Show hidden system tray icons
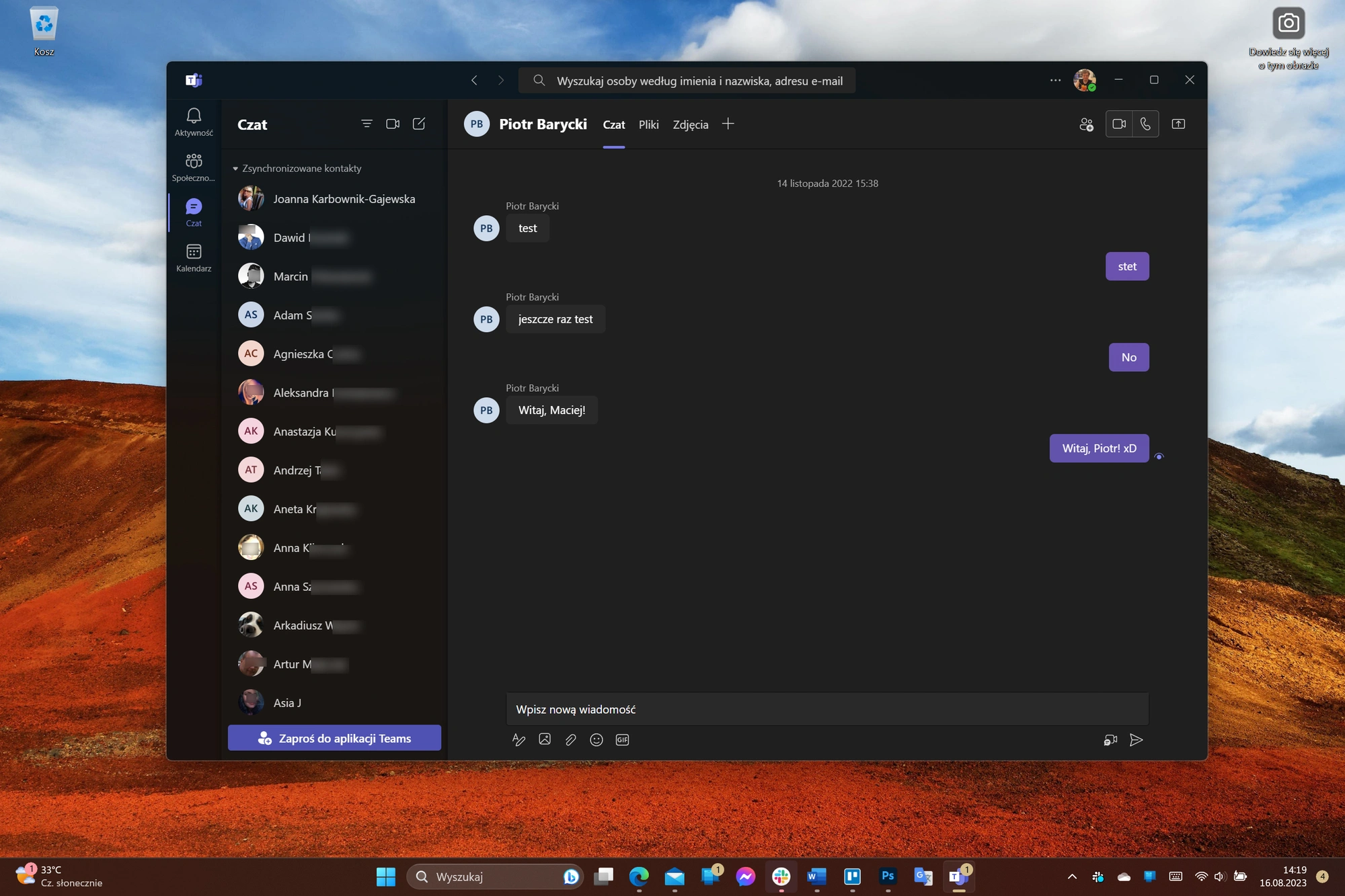This screenshot has width=1345, height=896. click(1072, 877)
